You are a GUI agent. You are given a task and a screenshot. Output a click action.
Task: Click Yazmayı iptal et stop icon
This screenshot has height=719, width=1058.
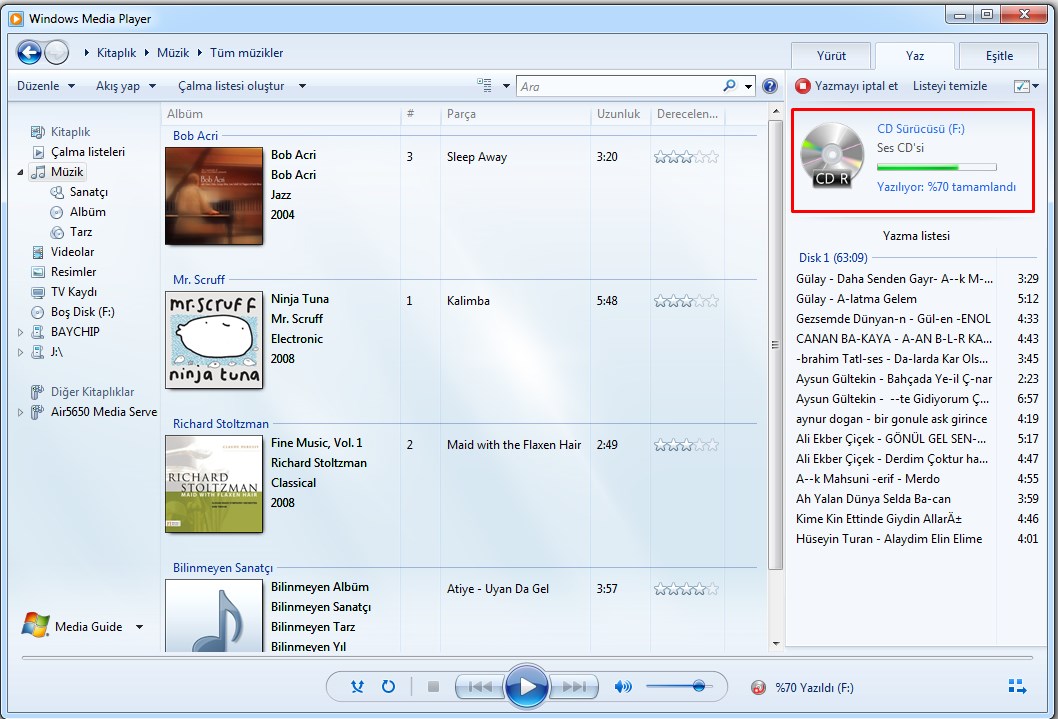pyautogui.click(x=803, y=86)
